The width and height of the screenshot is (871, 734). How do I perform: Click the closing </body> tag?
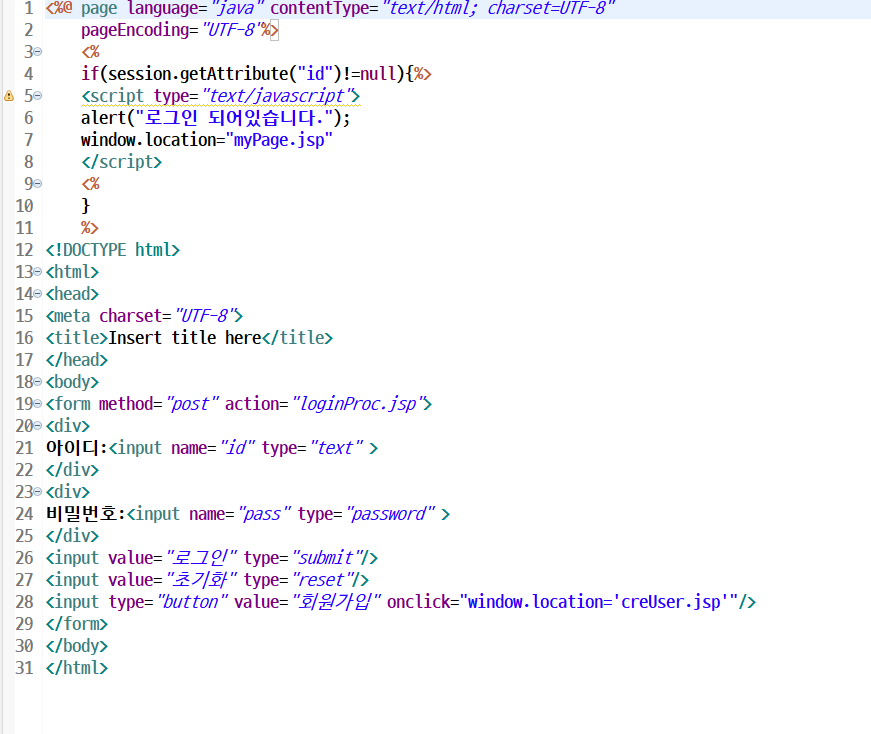click(x=77, y=646)
